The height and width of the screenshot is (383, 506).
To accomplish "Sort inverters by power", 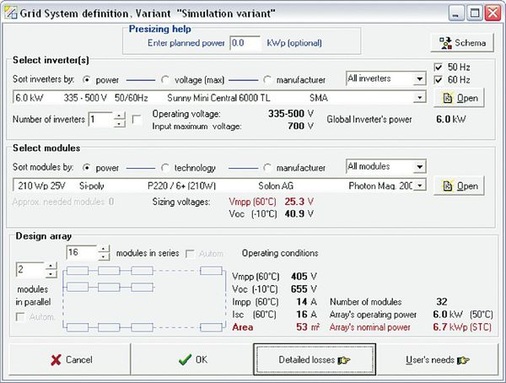I will 86,80.
